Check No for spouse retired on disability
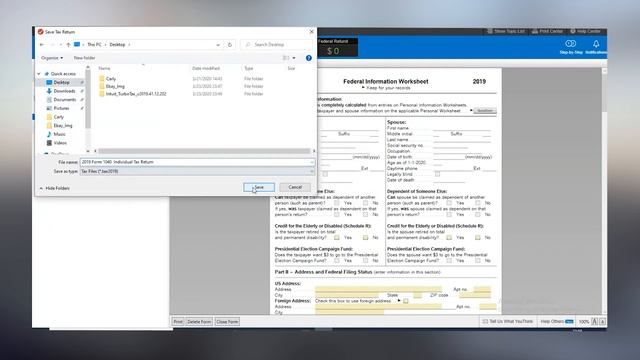This screenshot has width=640, height=360. [x=478, y=238]
